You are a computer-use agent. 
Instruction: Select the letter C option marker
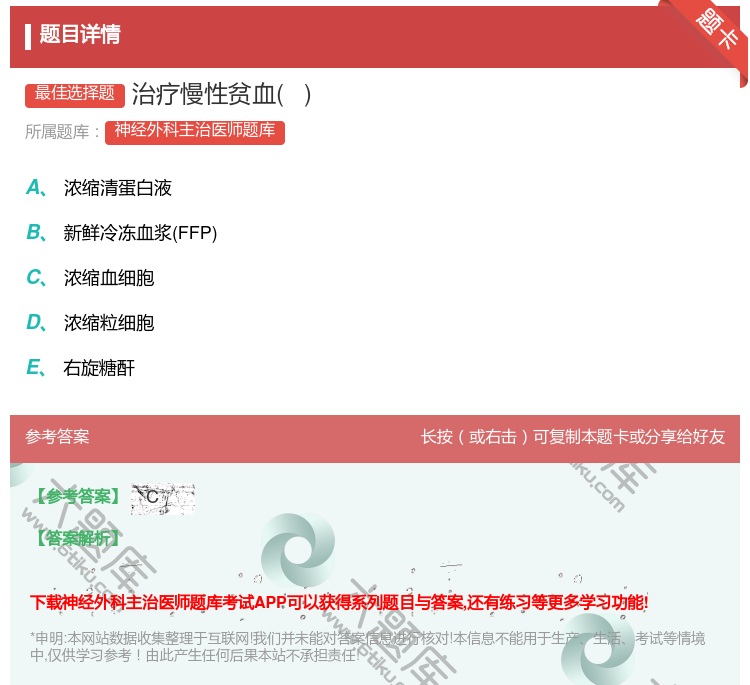coord(35,277)
